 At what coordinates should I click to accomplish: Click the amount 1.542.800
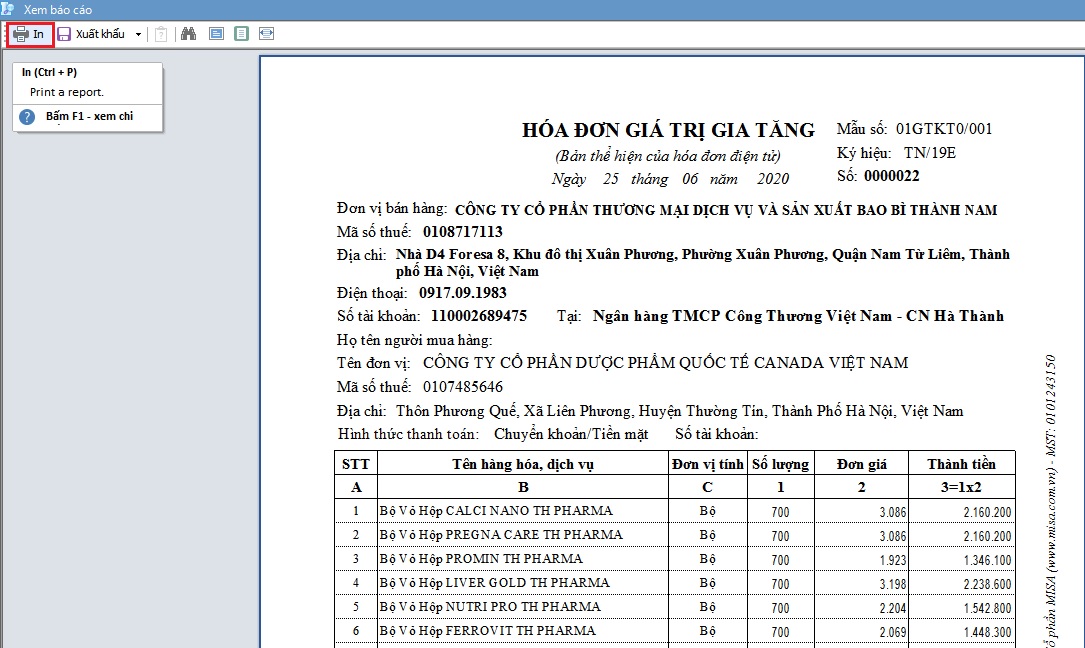point(987,609)
